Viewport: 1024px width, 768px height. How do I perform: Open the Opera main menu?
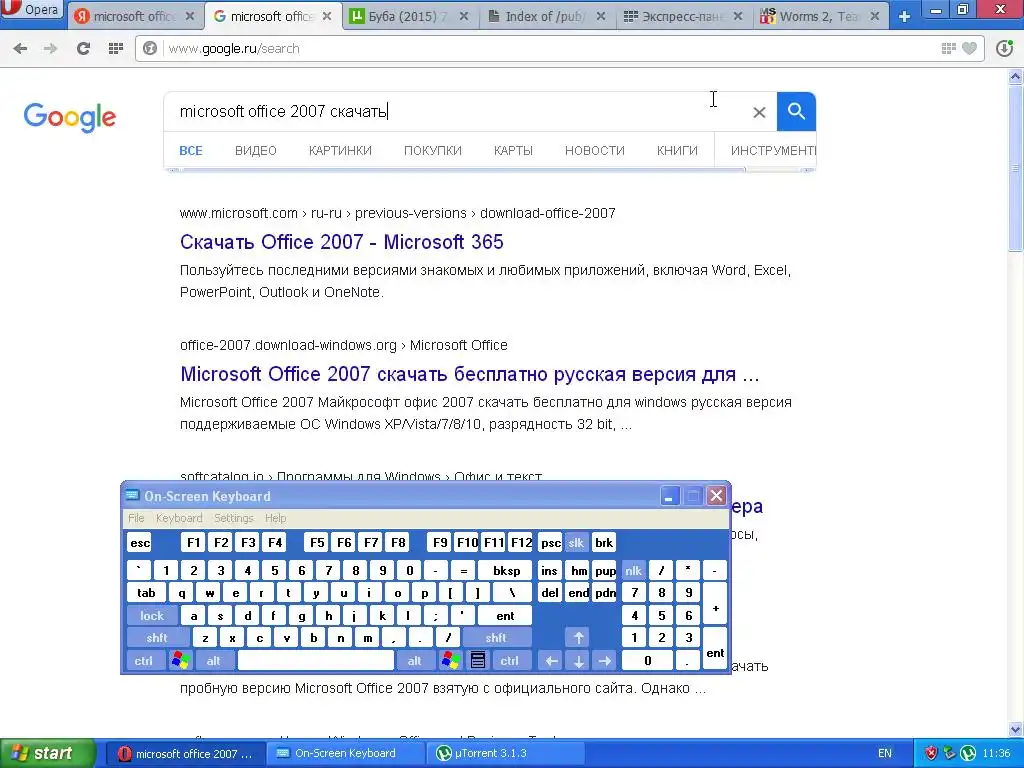point(31,10)
